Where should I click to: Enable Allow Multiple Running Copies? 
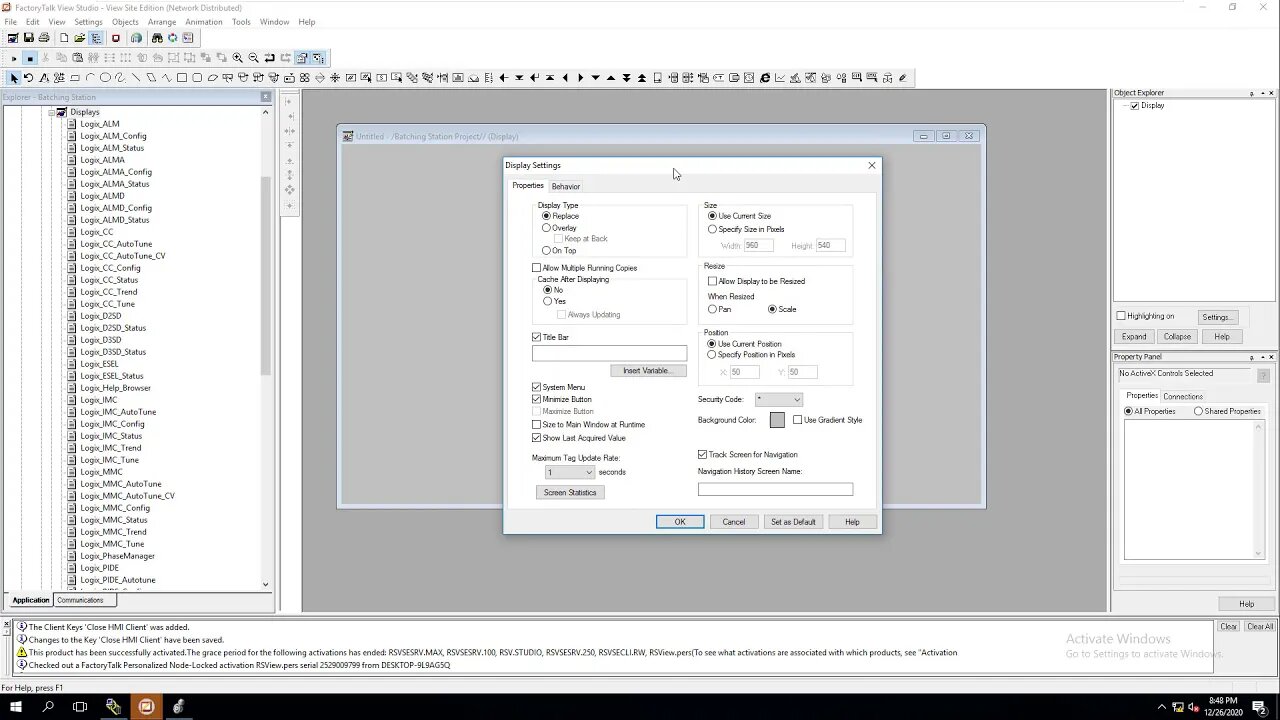pyautogui.click(x=537, y=268)
